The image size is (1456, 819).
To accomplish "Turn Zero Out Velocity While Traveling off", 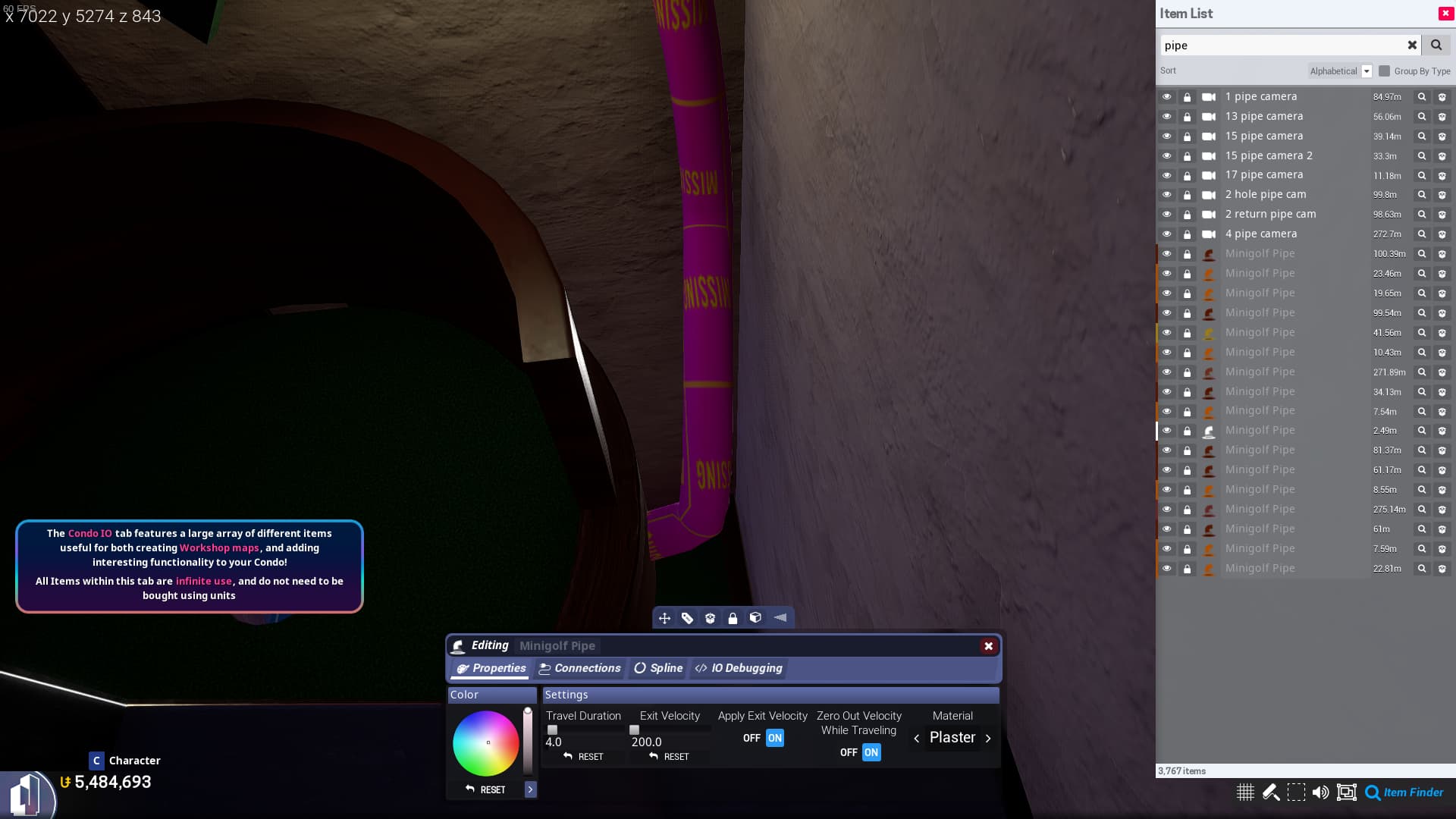I will (849, 752).
